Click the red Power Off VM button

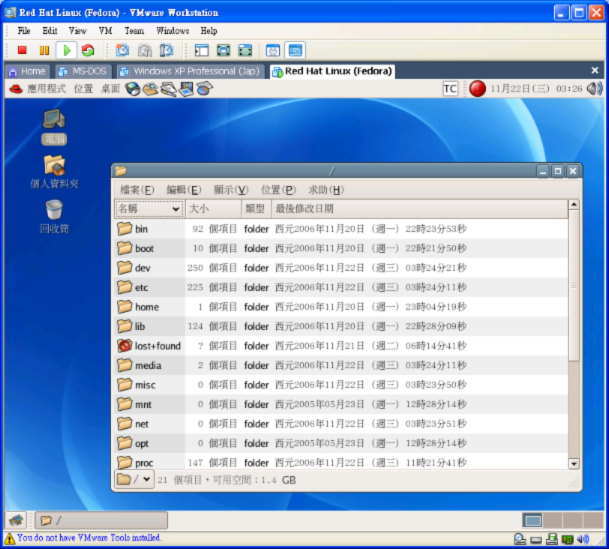pos(22,50)
